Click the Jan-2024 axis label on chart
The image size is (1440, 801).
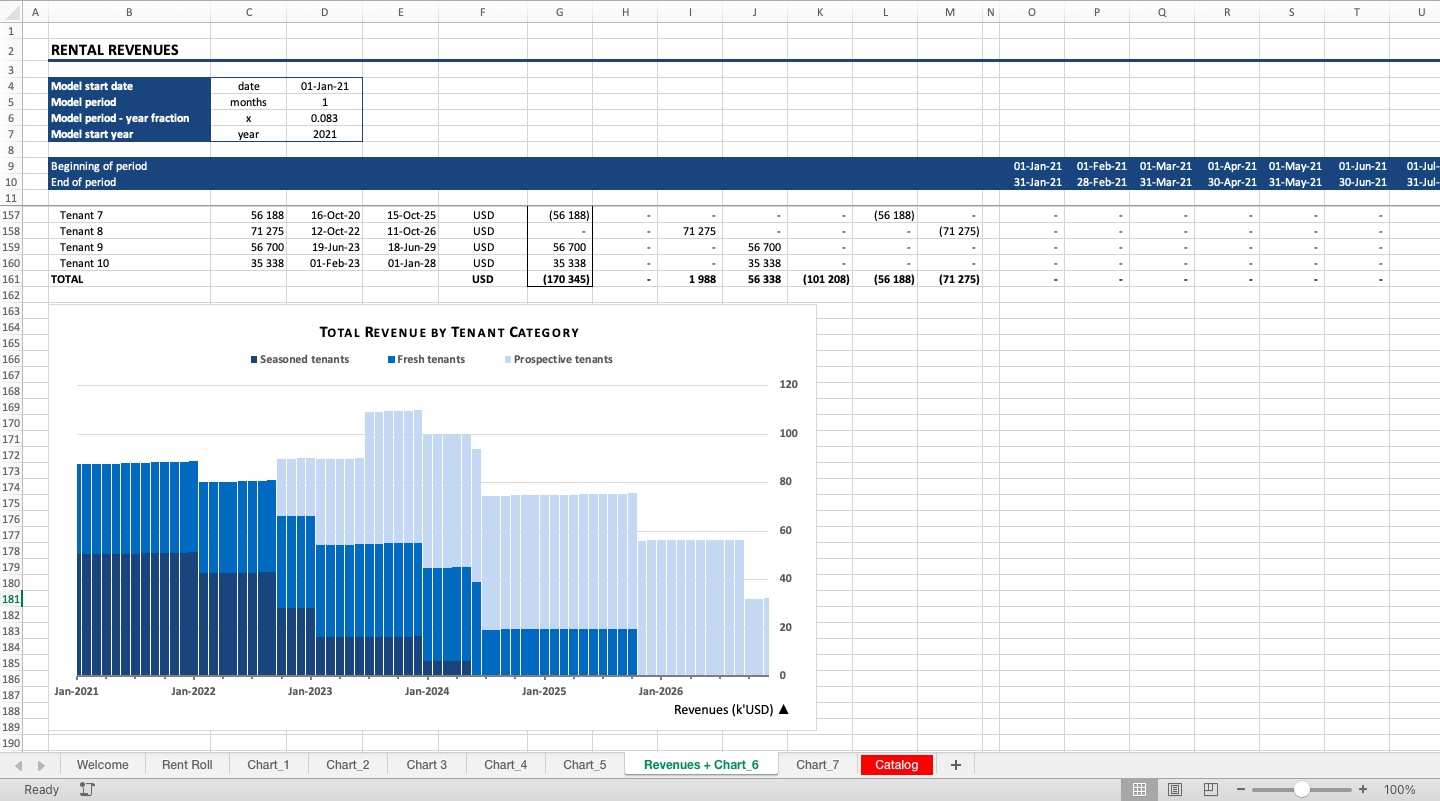(427, 691)
